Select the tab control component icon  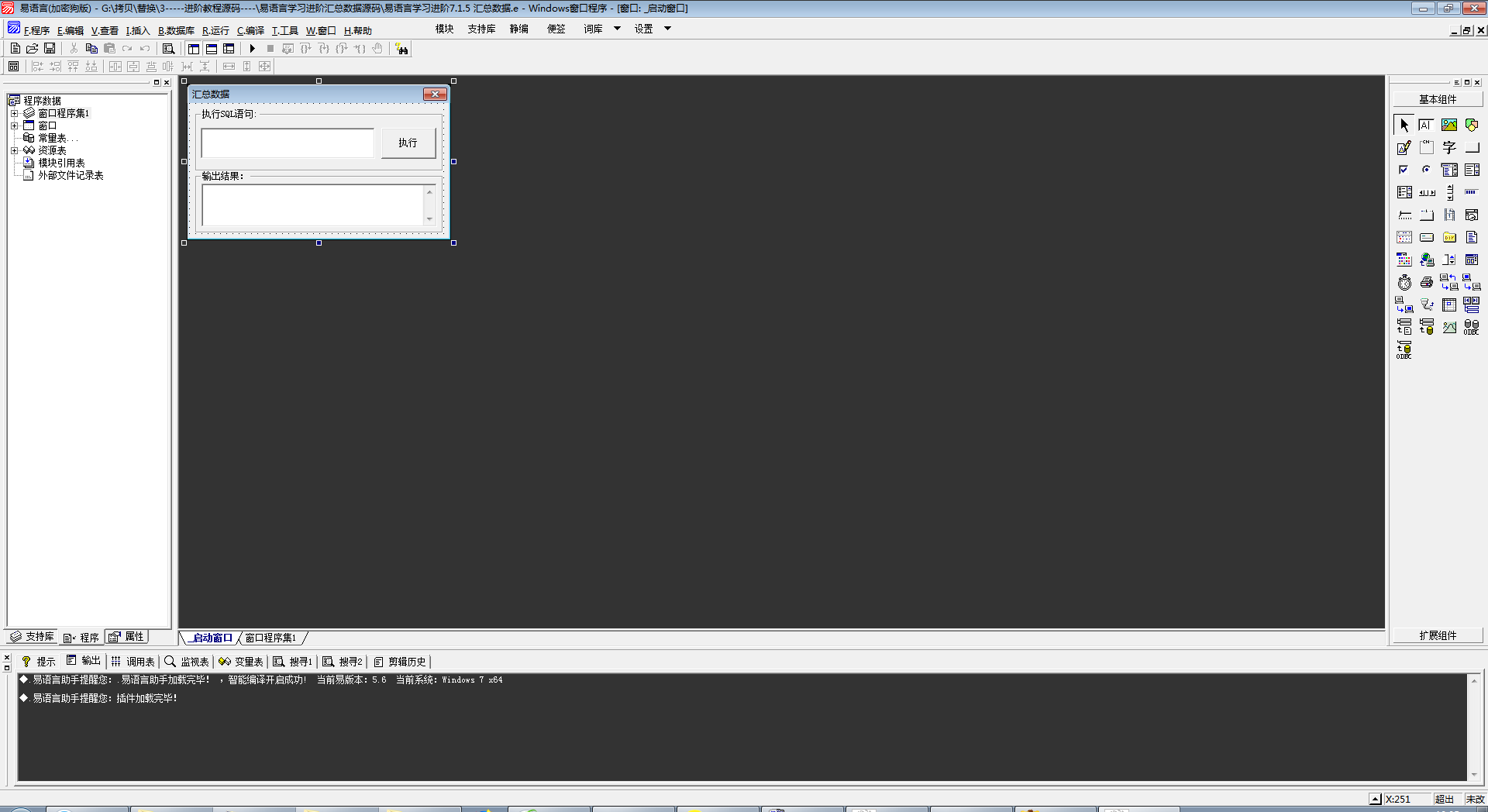[x=1427, y=215]
